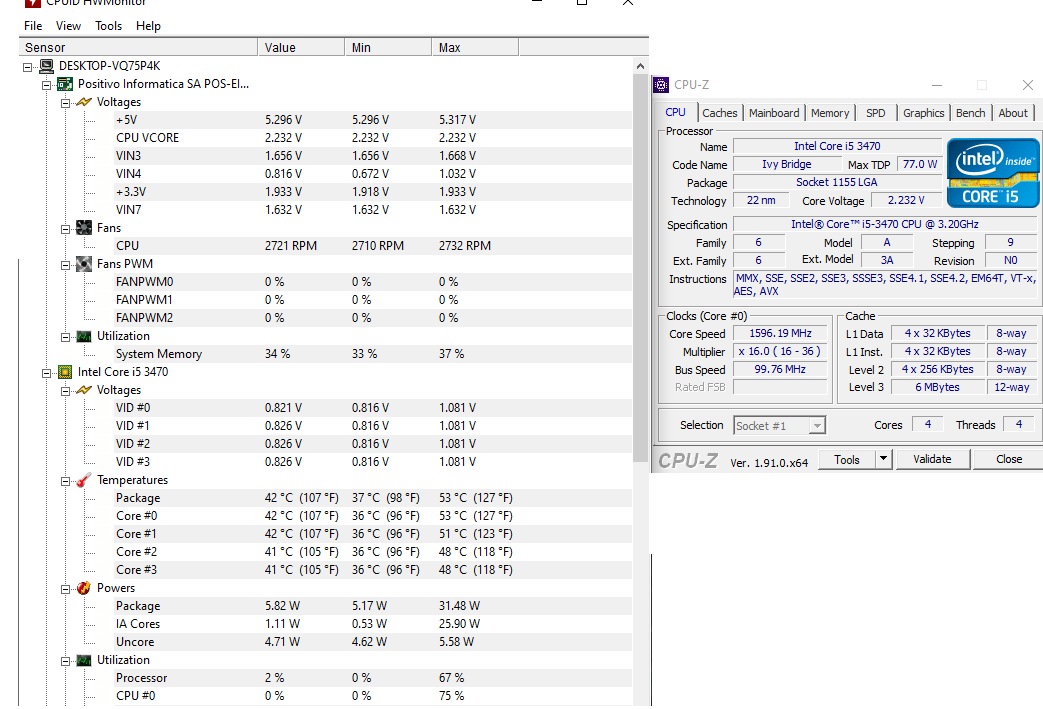Open the View menu in HWMonitor
The height and width of the screenshot is (709, 1043).
click(x=68, y=26)
